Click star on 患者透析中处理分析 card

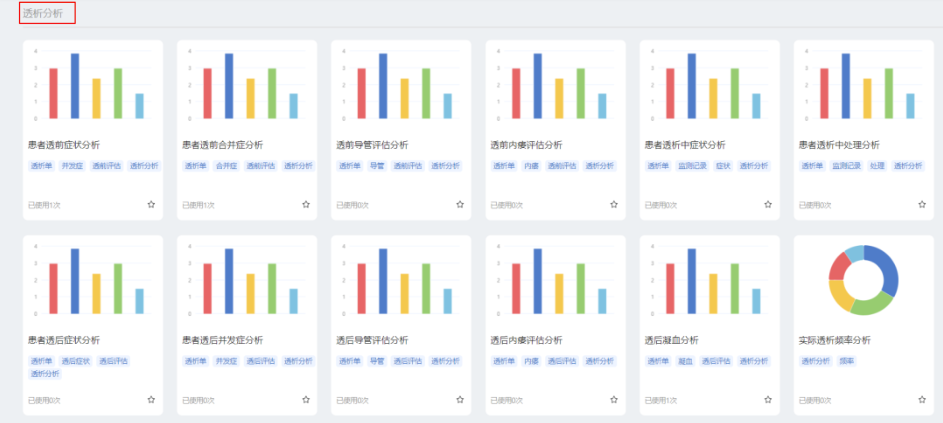tap(922, 204)
